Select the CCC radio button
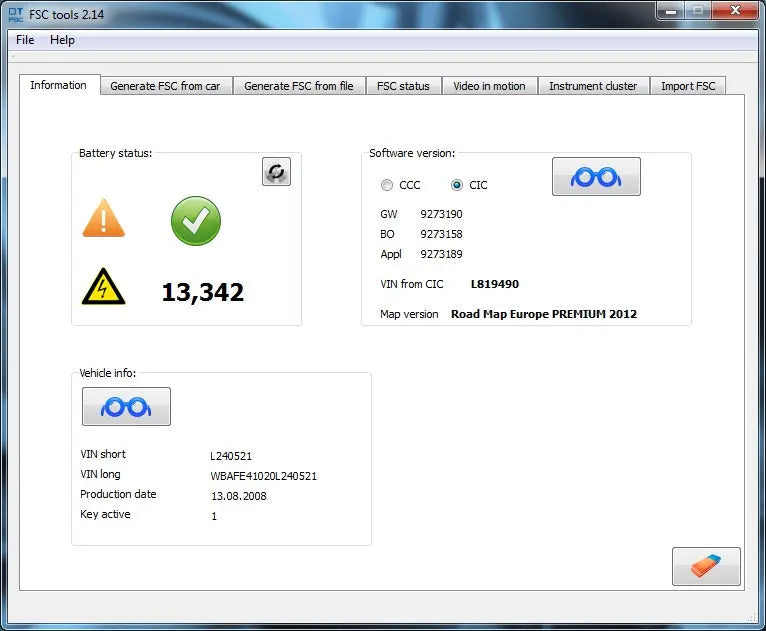Viewport: 766px width, 631px height. point(387,185)
